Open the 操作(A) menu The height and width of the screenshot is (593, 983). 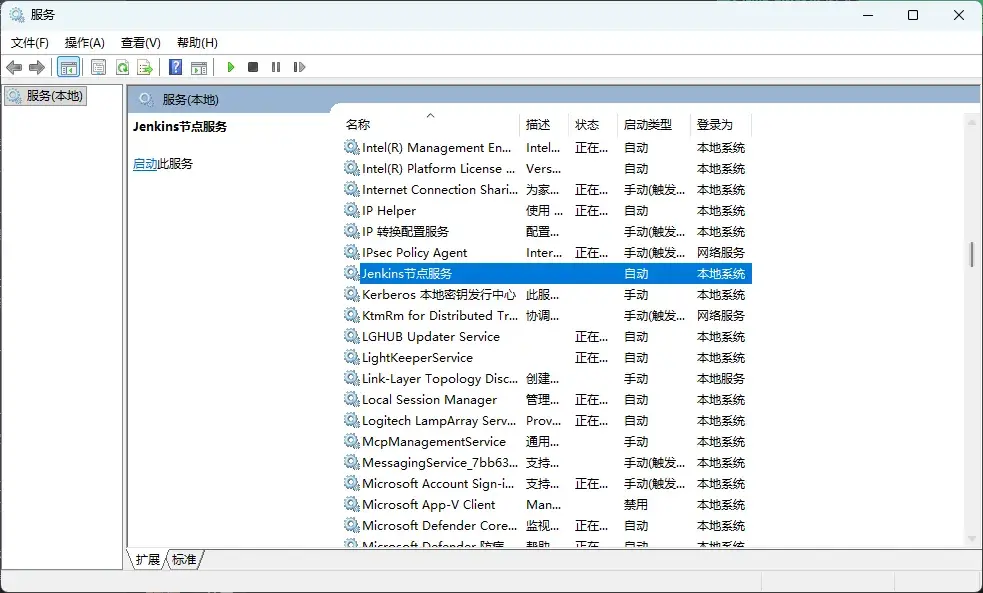[85, 42]
